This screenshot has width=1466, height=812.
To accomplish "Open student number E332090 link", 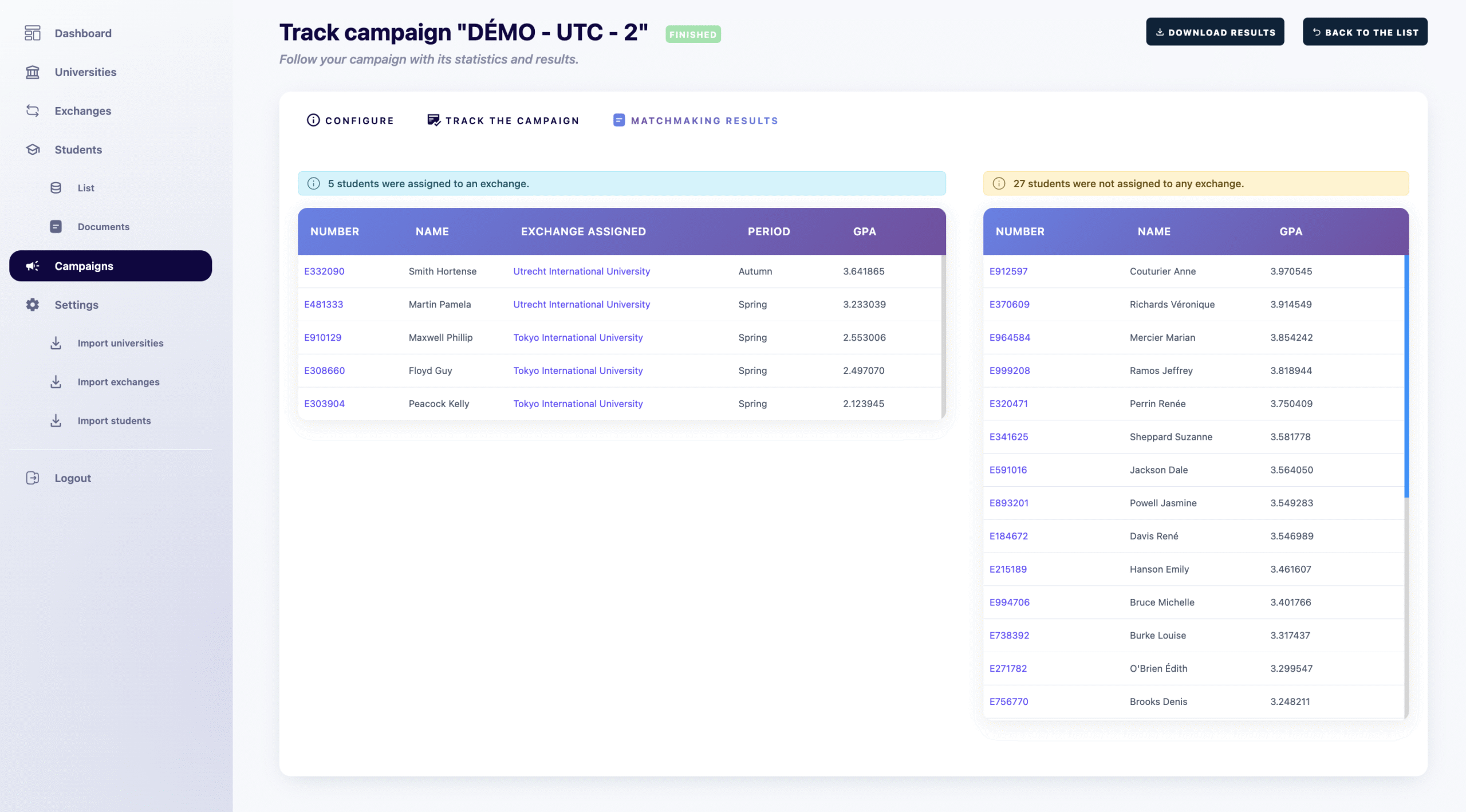I will (324, 271).
